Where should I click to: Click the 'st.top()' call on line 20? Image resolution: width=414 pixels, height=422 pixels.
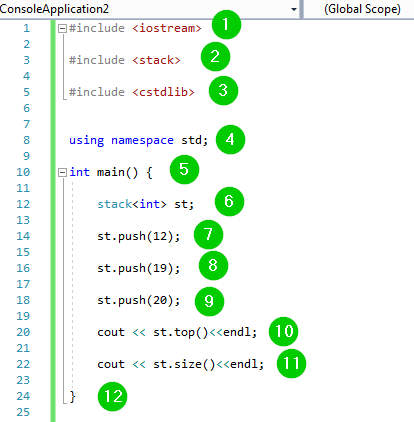coord(181,332)
